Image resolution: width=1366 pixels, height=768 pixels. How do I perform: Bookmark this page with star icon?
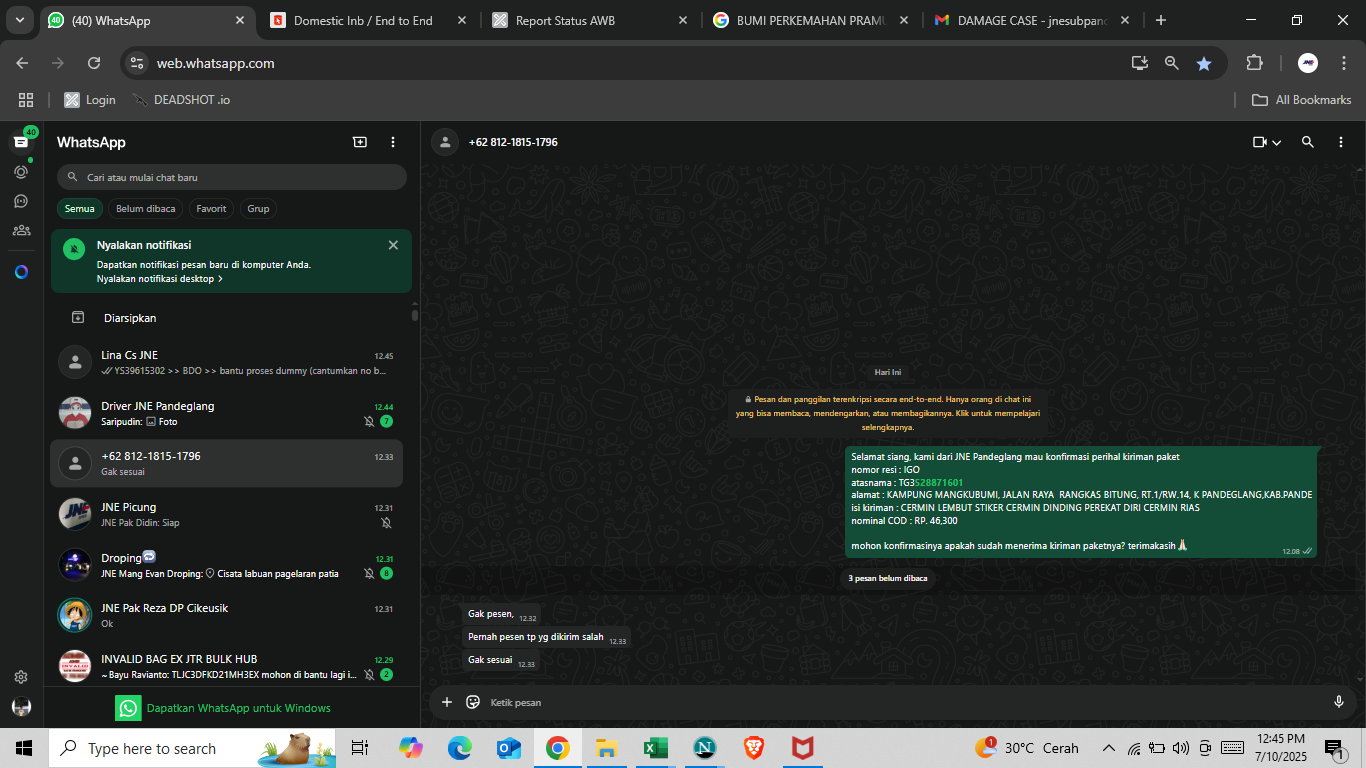point(1204,63)
